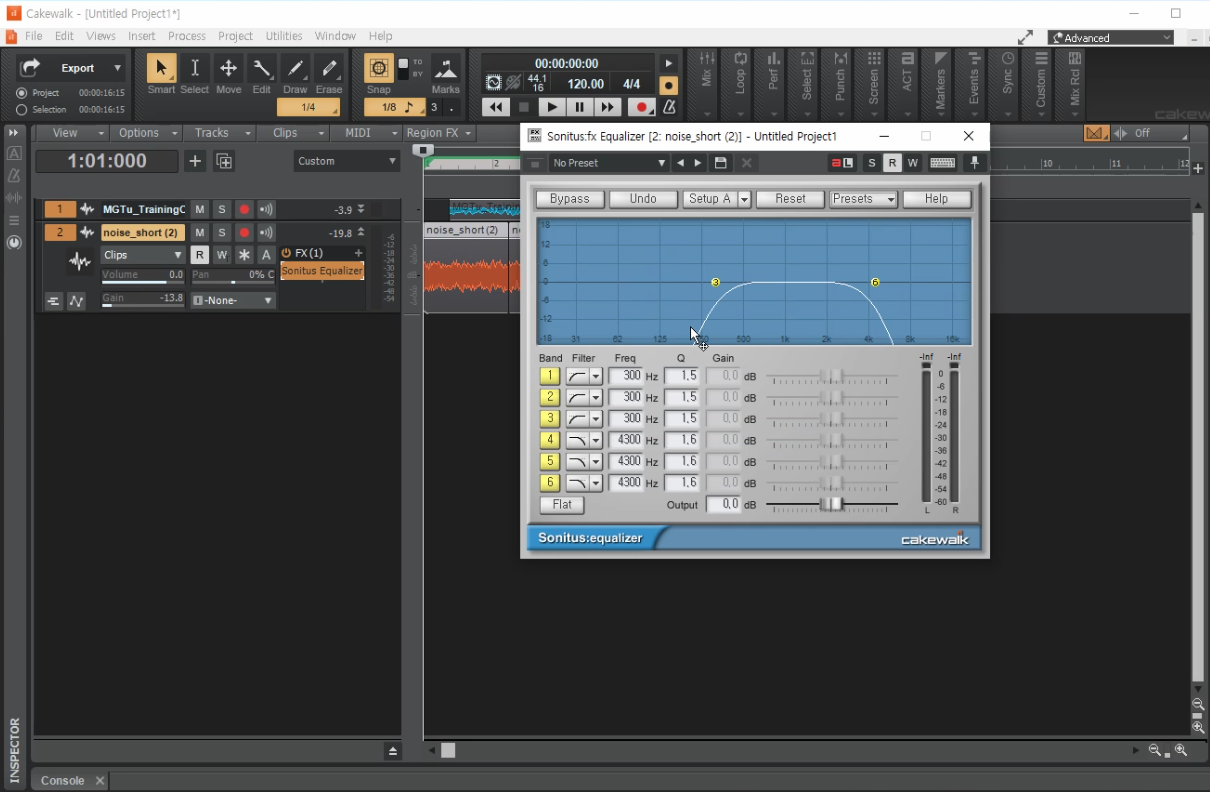Toggle input echo on noise_short (2) track
The height and width of the screenshot is (792, 1210).
[266, 232]
